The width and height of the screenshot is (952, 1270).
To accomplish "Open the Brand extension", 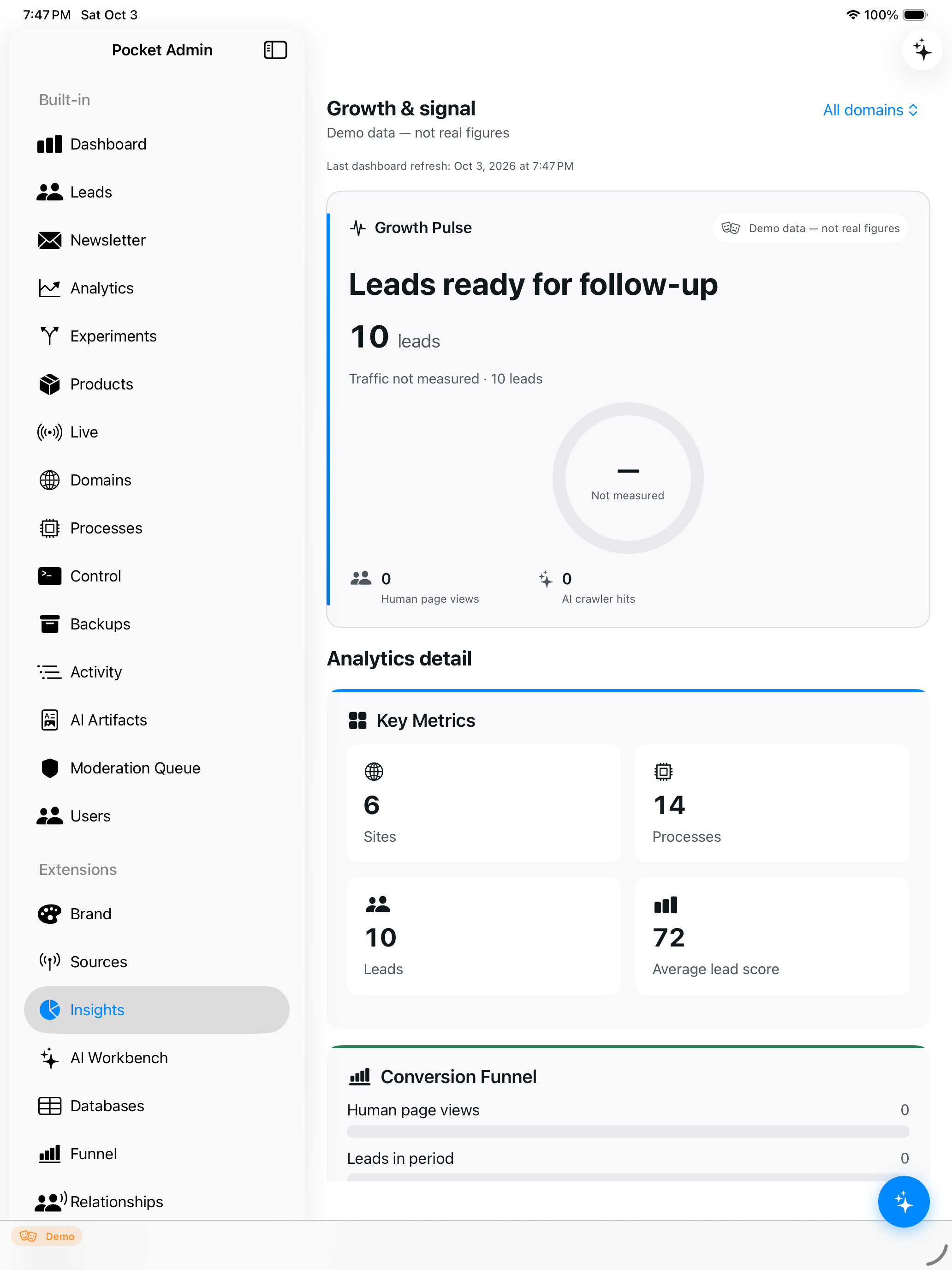I will (x=156, y=914).
